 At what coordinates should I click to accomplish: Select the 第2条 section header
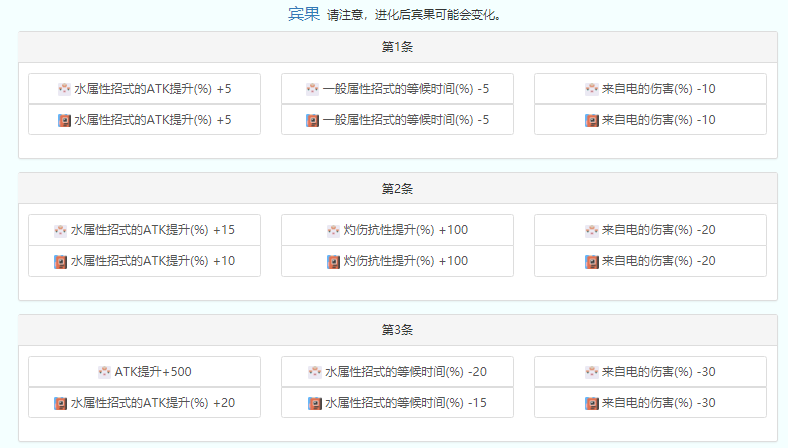click(x=397, y=188)
